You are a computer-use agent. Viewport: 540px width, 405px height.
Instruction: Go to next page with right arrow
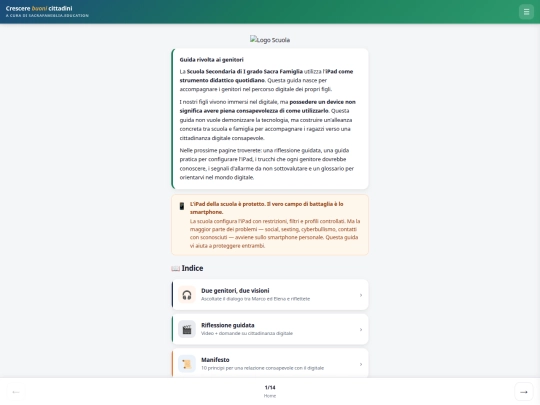point(524,392)
